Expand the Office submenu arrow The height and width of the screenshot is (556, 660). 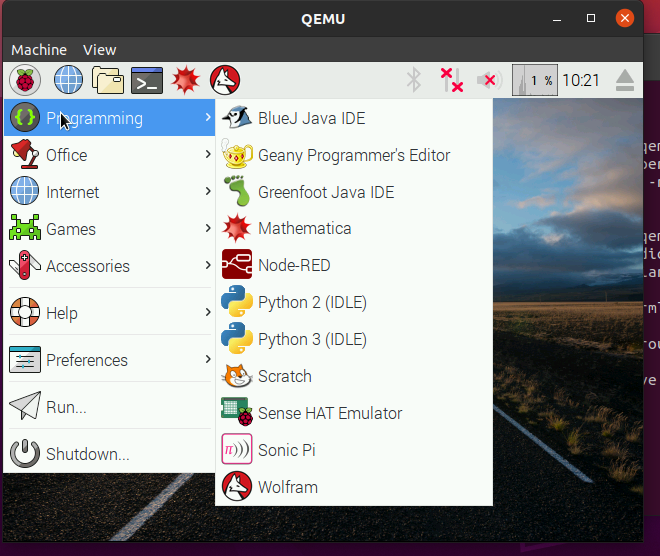[208, 154]
